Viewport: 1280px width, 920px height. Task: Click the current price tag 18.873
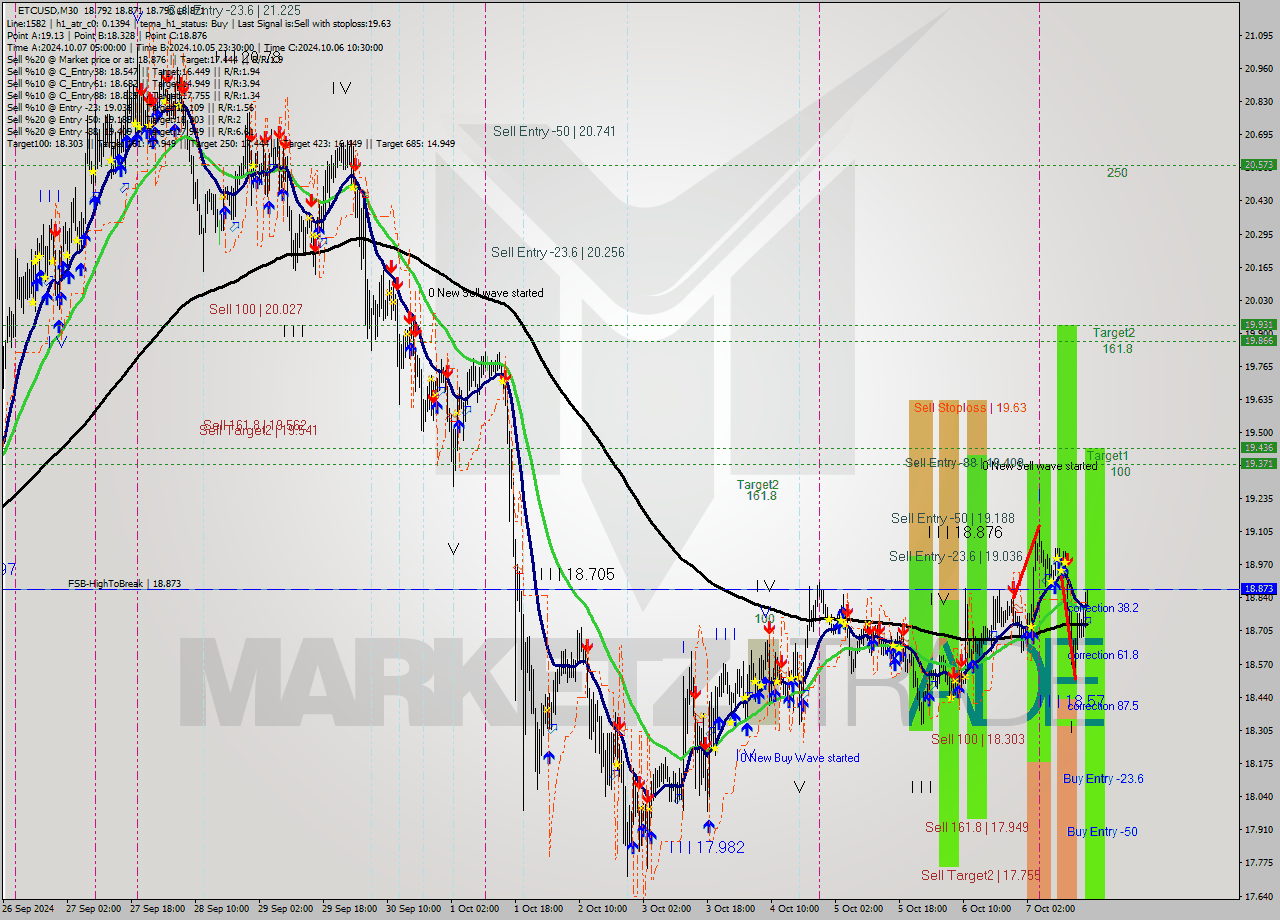point(1258,589)
